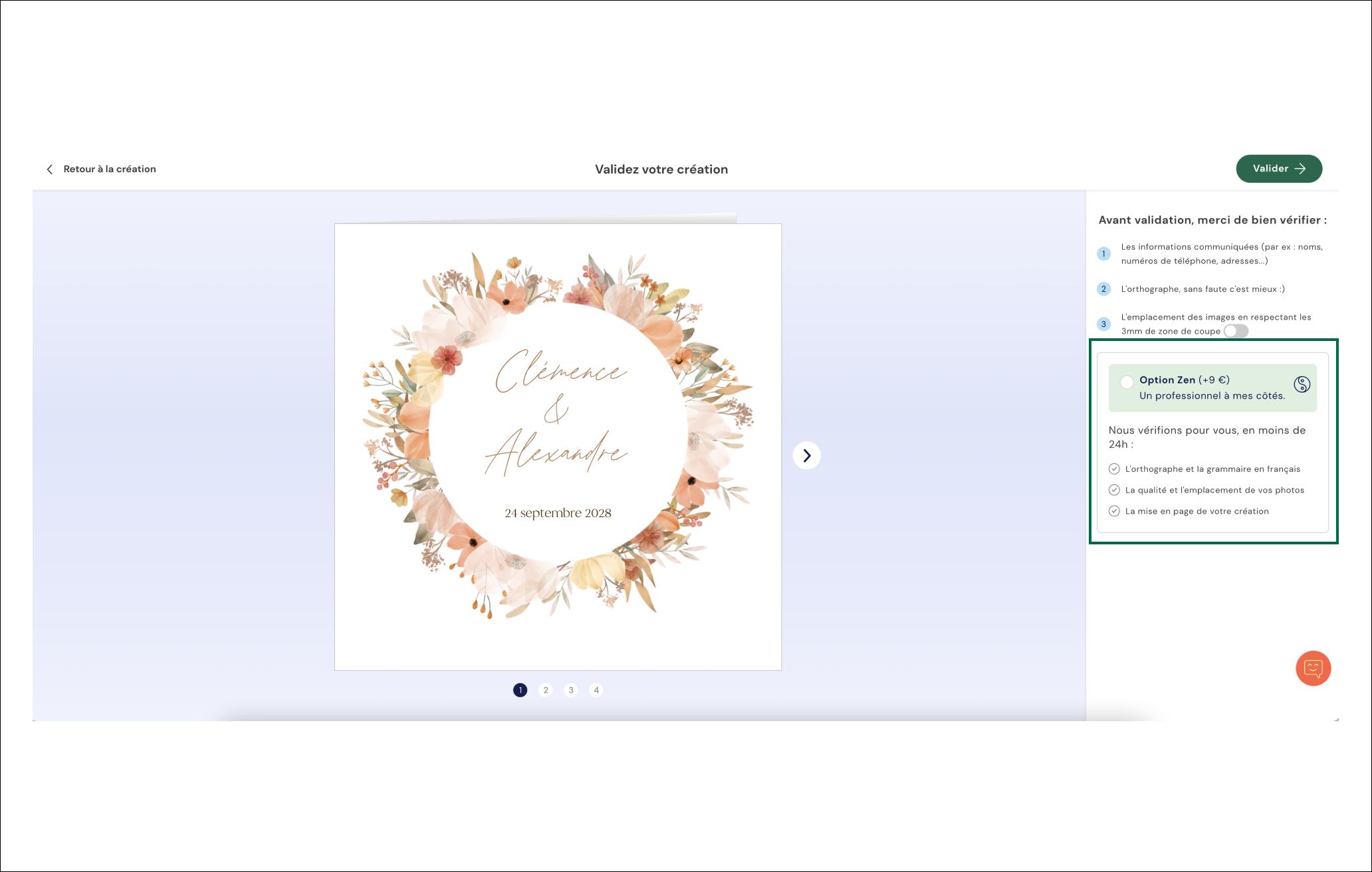Select the Option Zen radio button

coord(1127,382)
